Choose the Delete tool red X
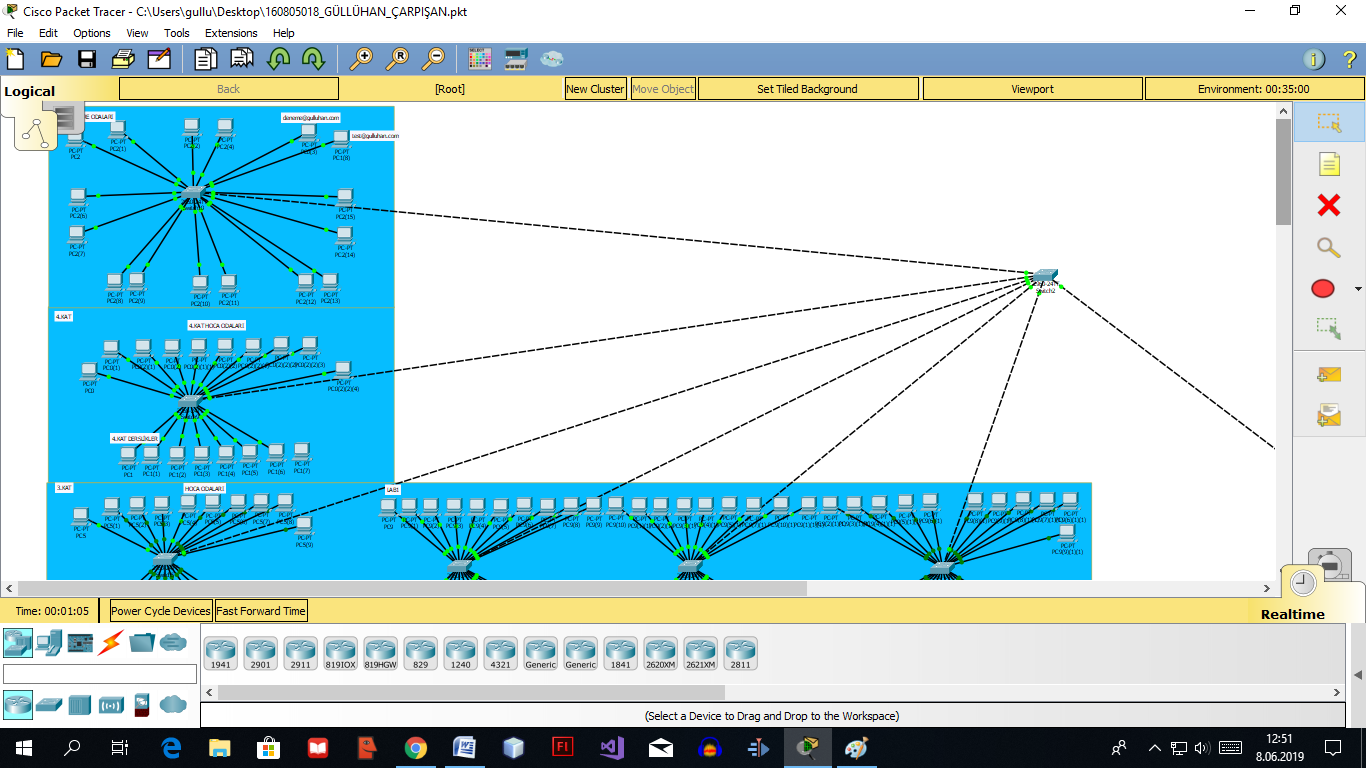 (1328, 205)
